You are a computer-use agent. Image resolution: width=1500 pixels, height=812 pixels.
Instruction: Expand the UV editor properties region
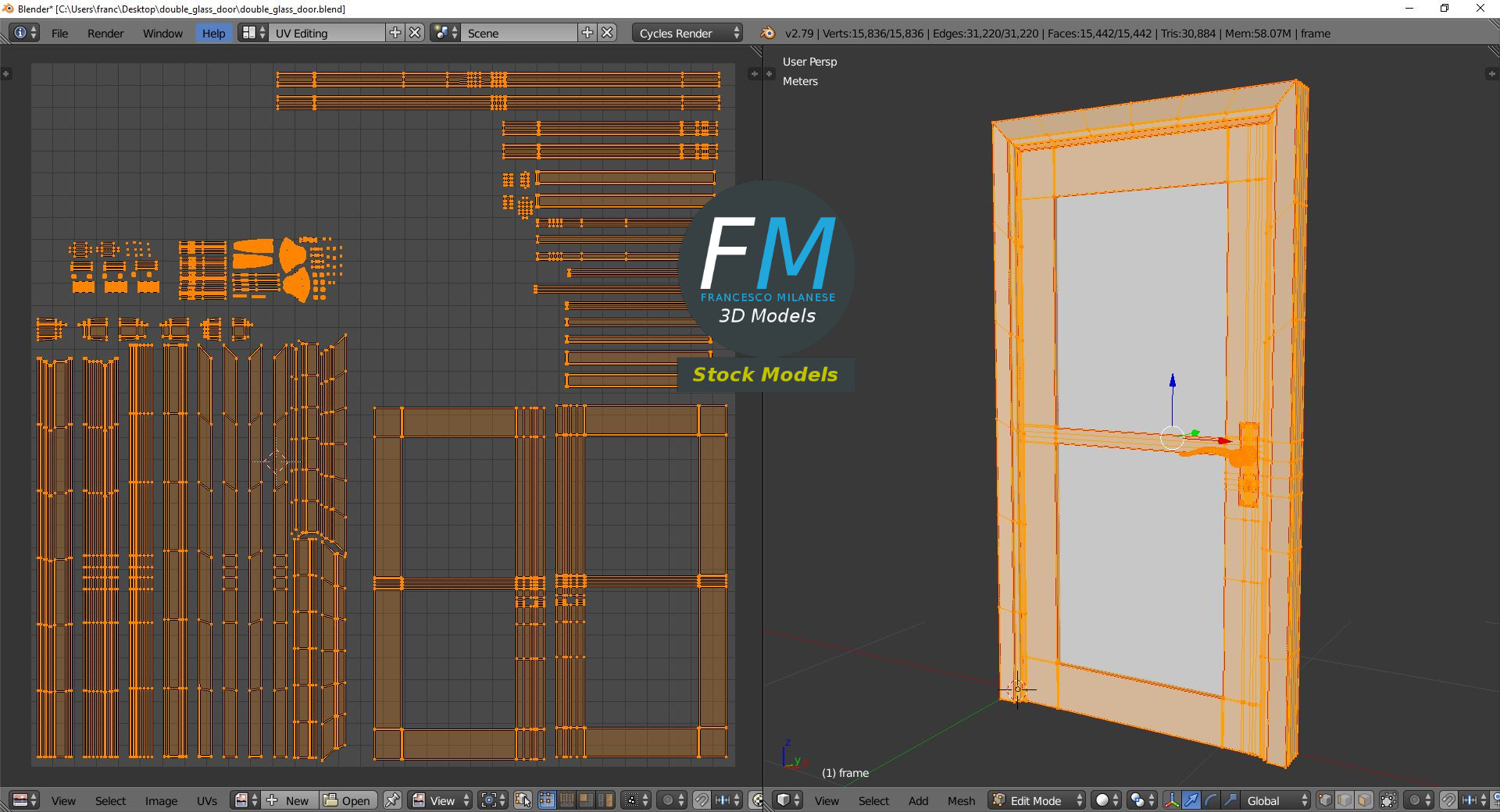click(754, 73)
